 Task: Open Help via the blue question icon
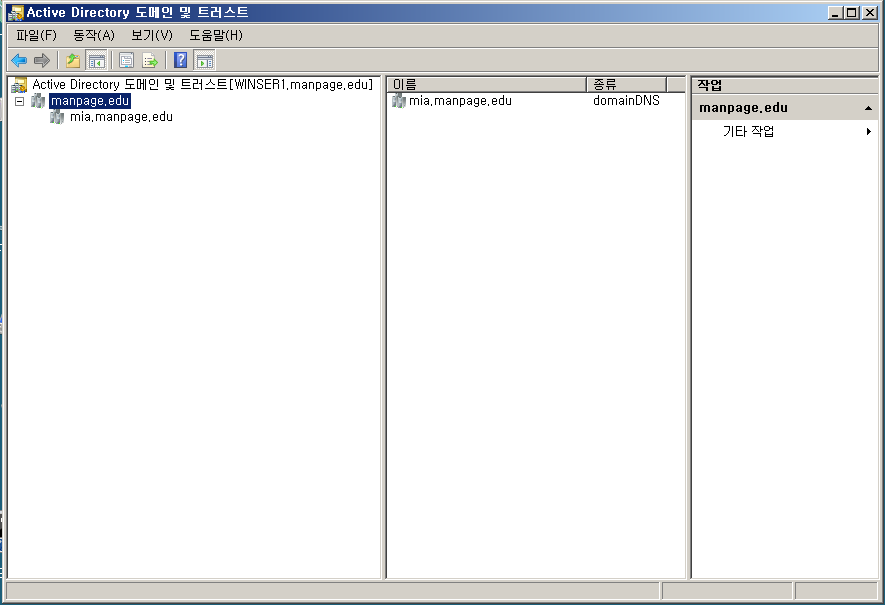pos(181,60)
